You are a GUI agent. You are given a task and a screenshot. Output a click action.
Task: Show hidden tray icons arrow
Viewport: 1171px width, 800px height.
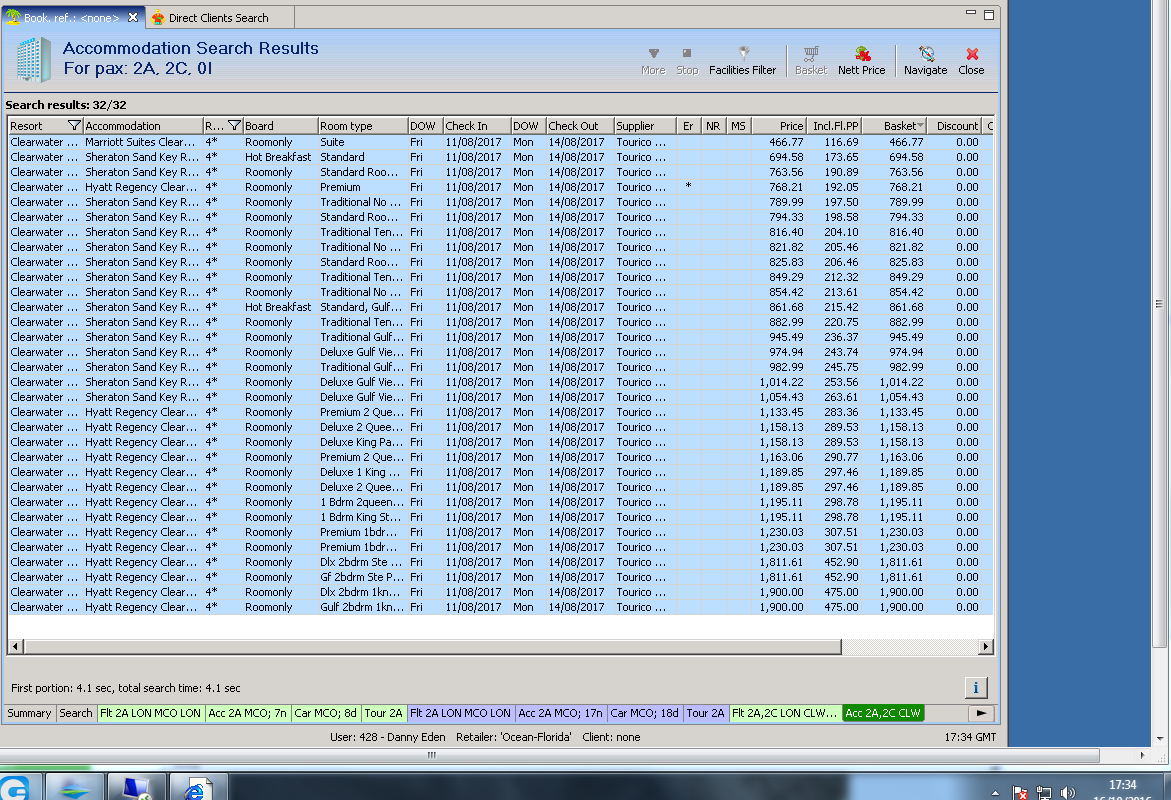pyautogui.click(x=995, y=793)
